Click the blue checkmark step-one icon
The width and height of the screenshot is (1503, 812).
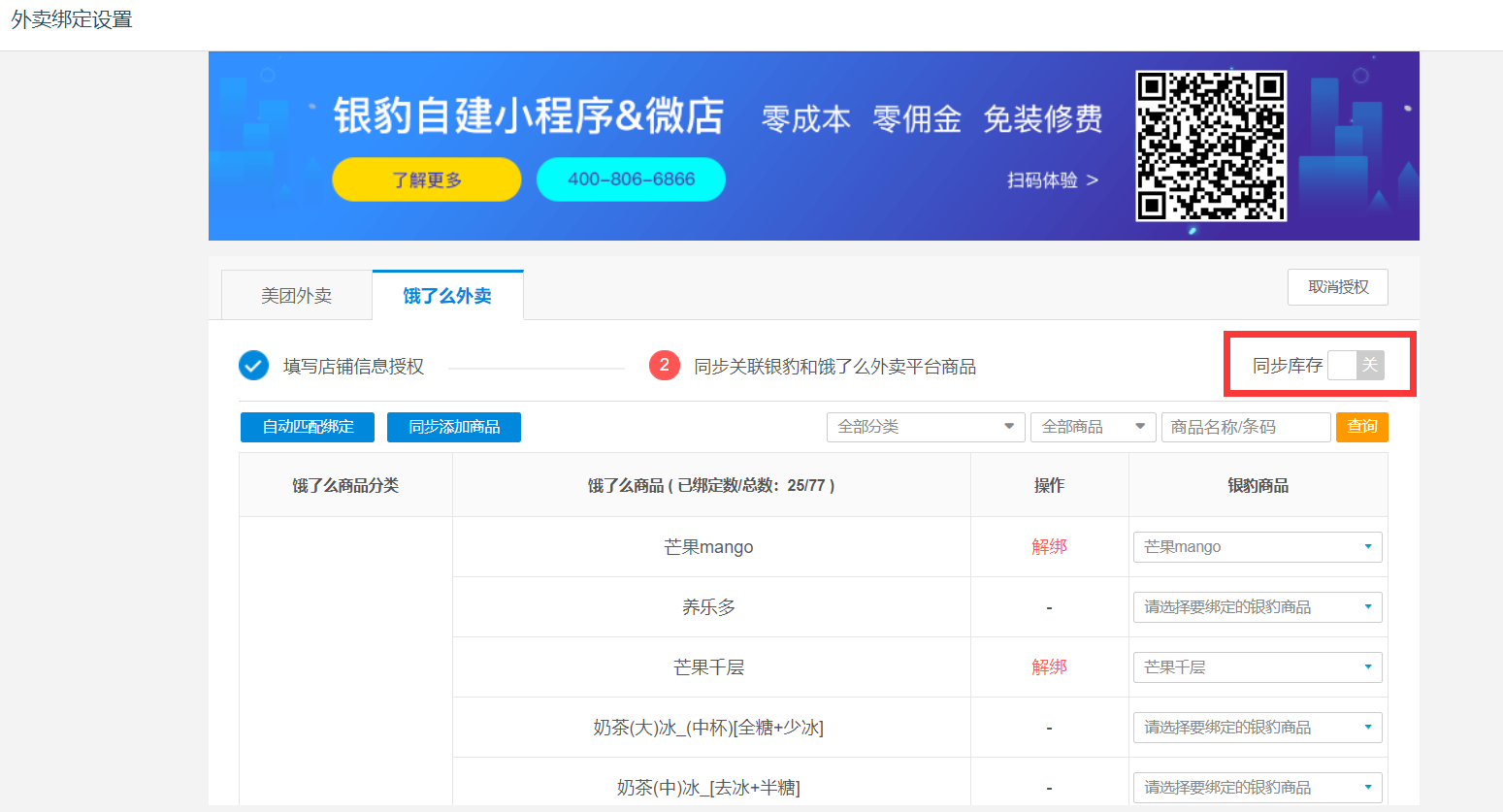253,366
